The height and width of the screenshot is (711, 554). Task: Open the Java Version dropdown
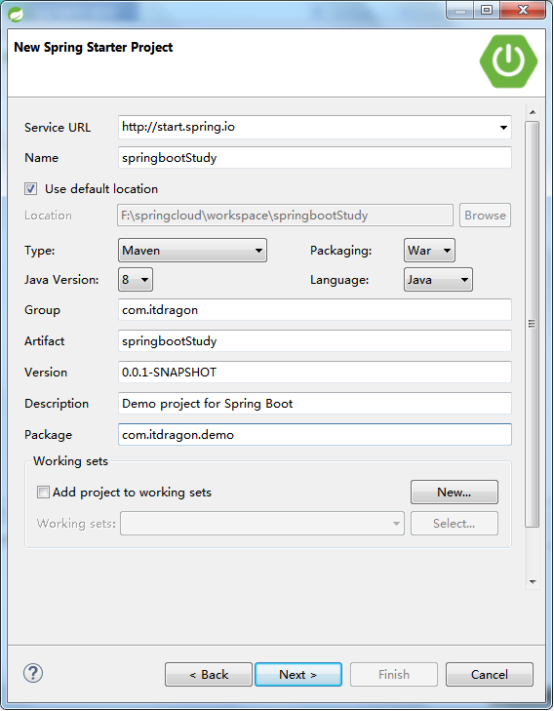click(x=135, y=279)
